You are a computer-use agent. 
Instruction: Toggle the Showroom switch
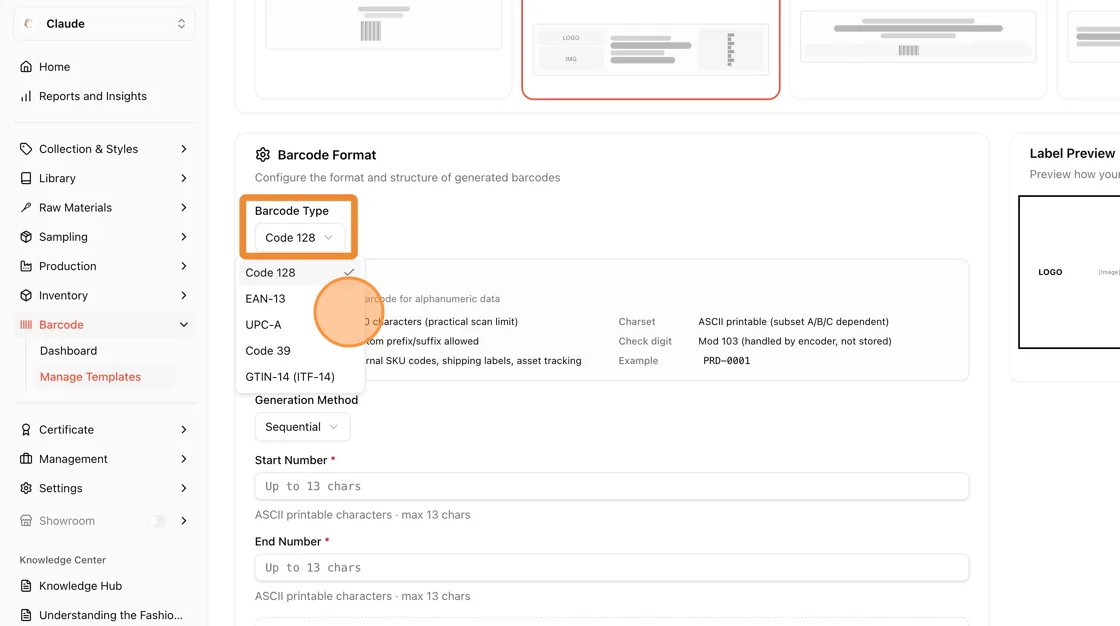tap(156, 521)
